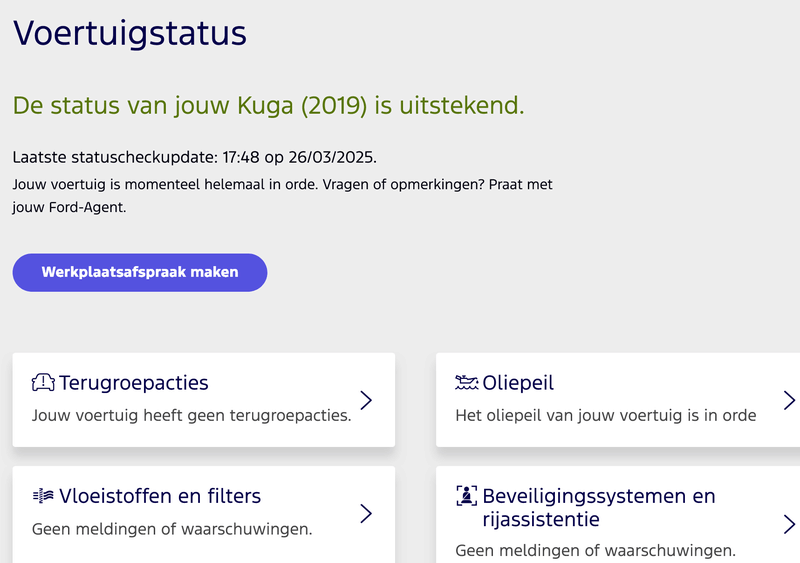Image resolution: width=800 pixels, height=563 pixels.
Task: Click the oil can icon beside Oliepeil
Action: tap(466, 382)
